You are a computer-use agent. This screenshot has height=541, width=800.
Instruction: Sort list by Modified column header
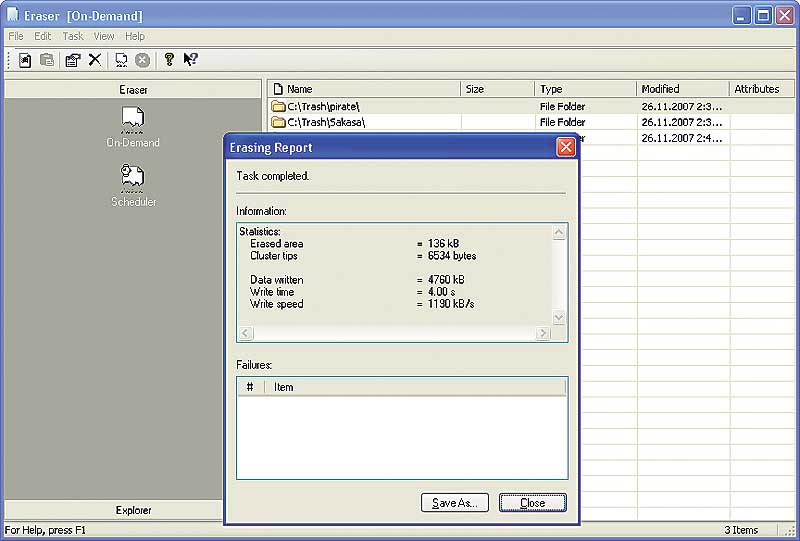[x=683, y=89]
